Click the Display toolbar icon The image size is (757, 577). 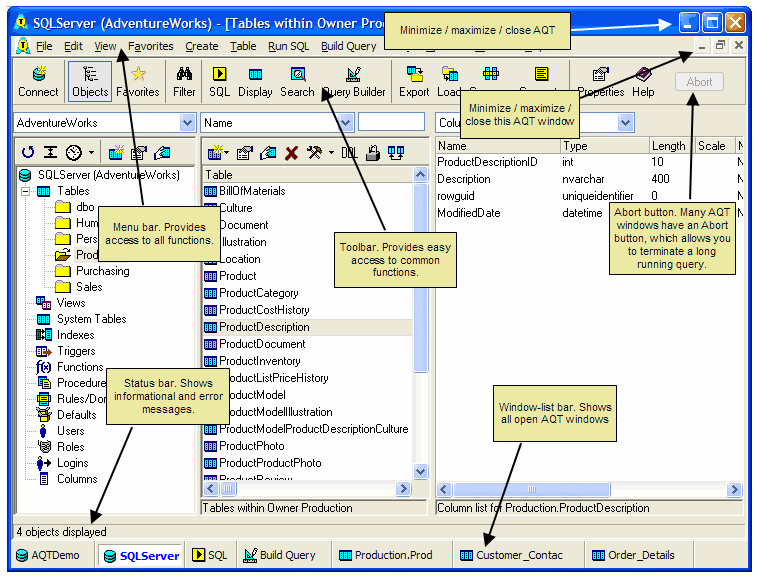255,82
